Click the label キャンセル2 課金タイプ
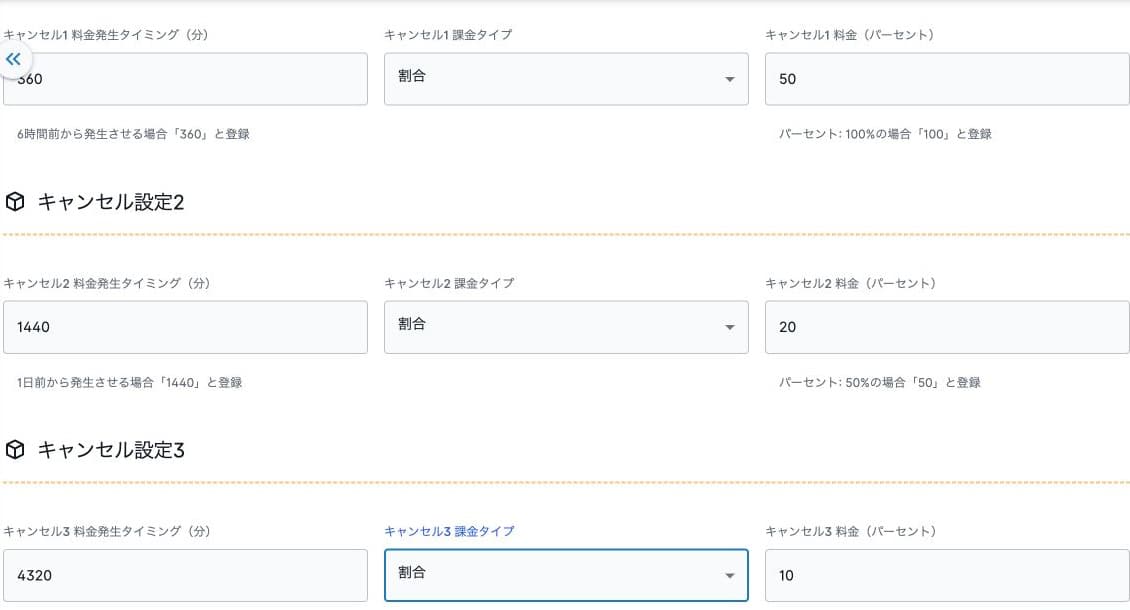This screenshot has width=1130, height=610. click(449, 283)
